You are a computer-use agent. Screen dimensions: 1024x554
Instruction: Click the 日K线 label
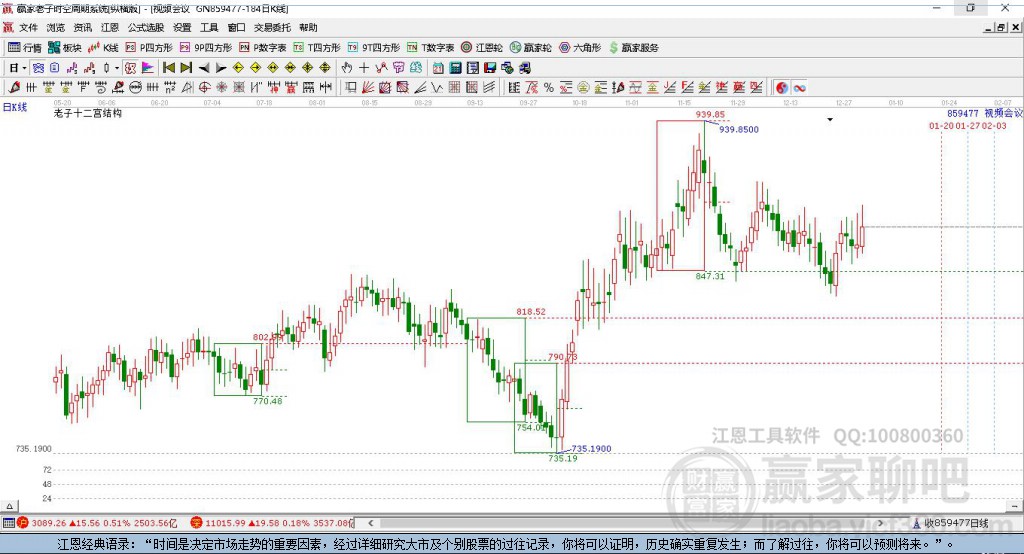pyautogui.click(x=15, y=107)
